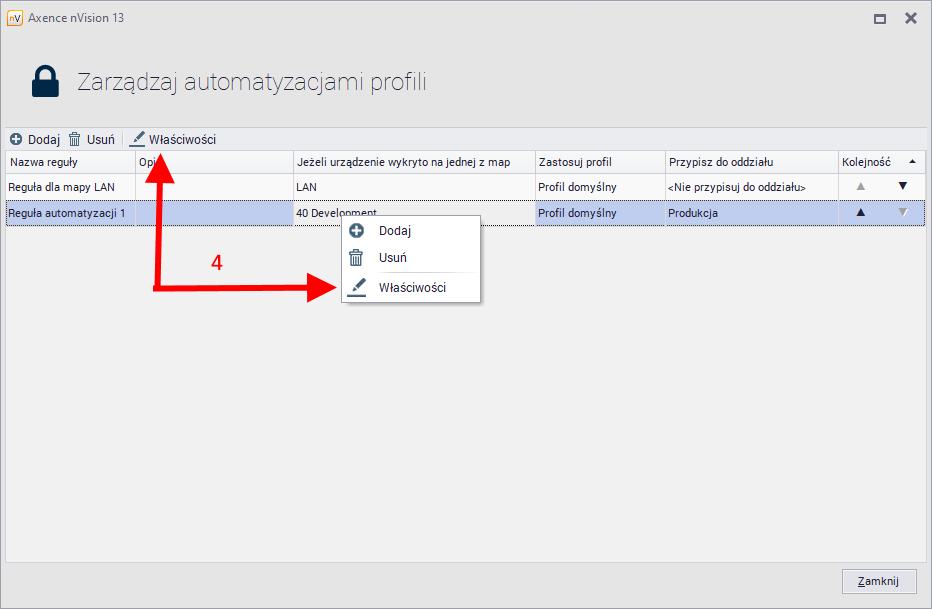Image resolution: width=932 pixels, height=609 pixels.
Task: Click the nVision logo in the title bar
Action: [14, 17]
